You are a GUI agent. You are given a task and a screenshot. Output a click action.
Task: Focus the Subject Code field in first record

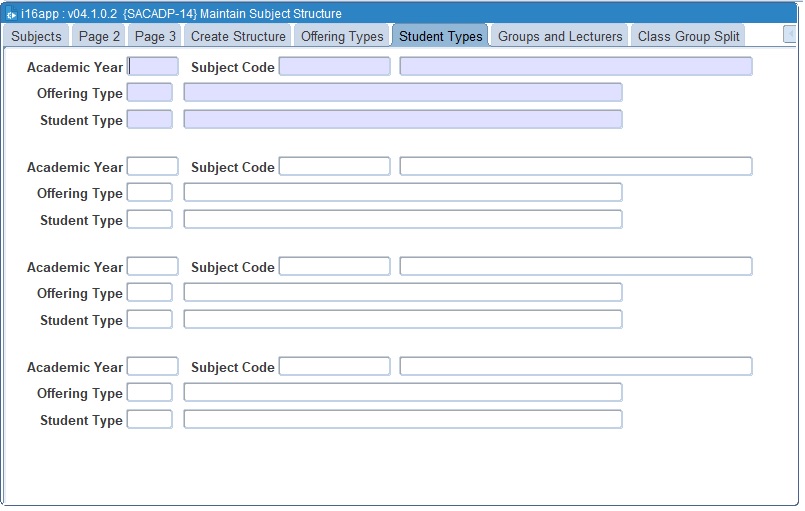point(334,67)
